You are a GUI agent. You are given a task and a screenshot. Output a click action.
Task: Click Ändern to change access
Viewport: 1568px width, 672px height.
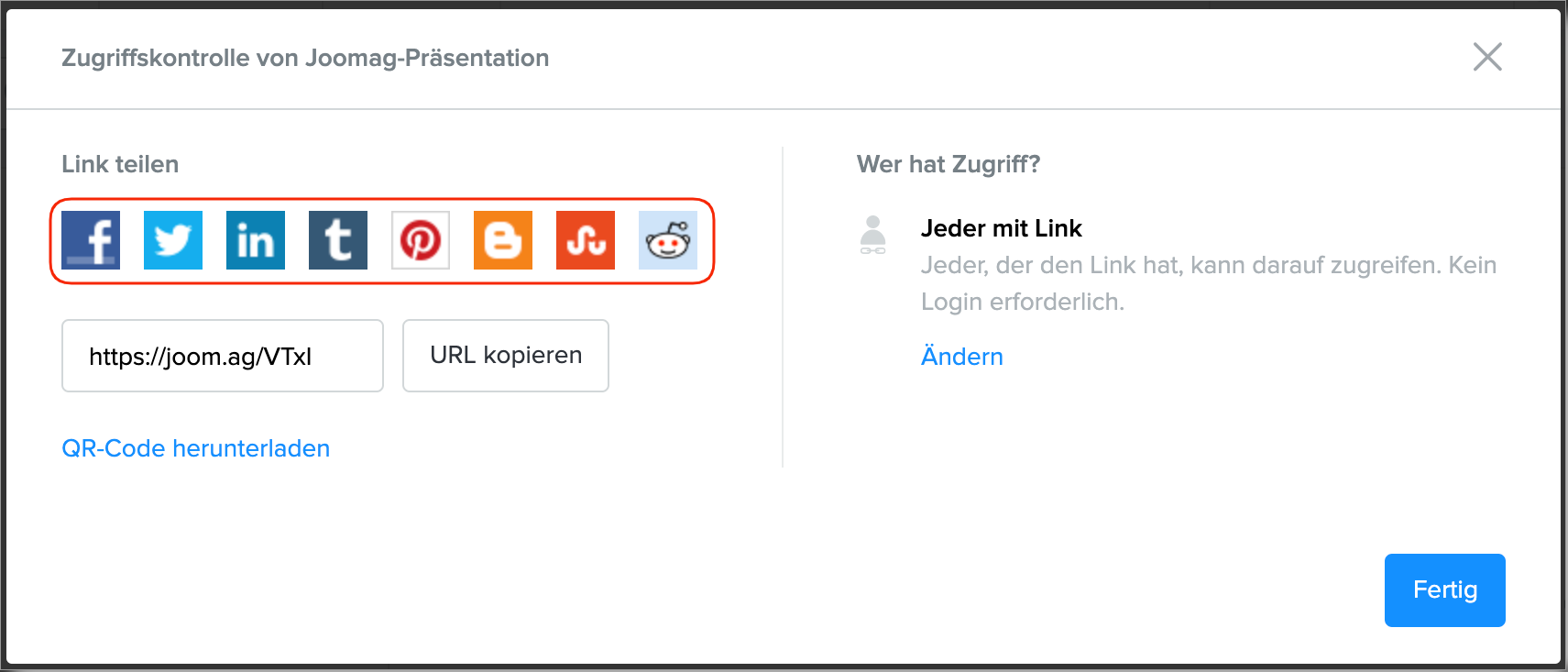(x=962, y=357)
